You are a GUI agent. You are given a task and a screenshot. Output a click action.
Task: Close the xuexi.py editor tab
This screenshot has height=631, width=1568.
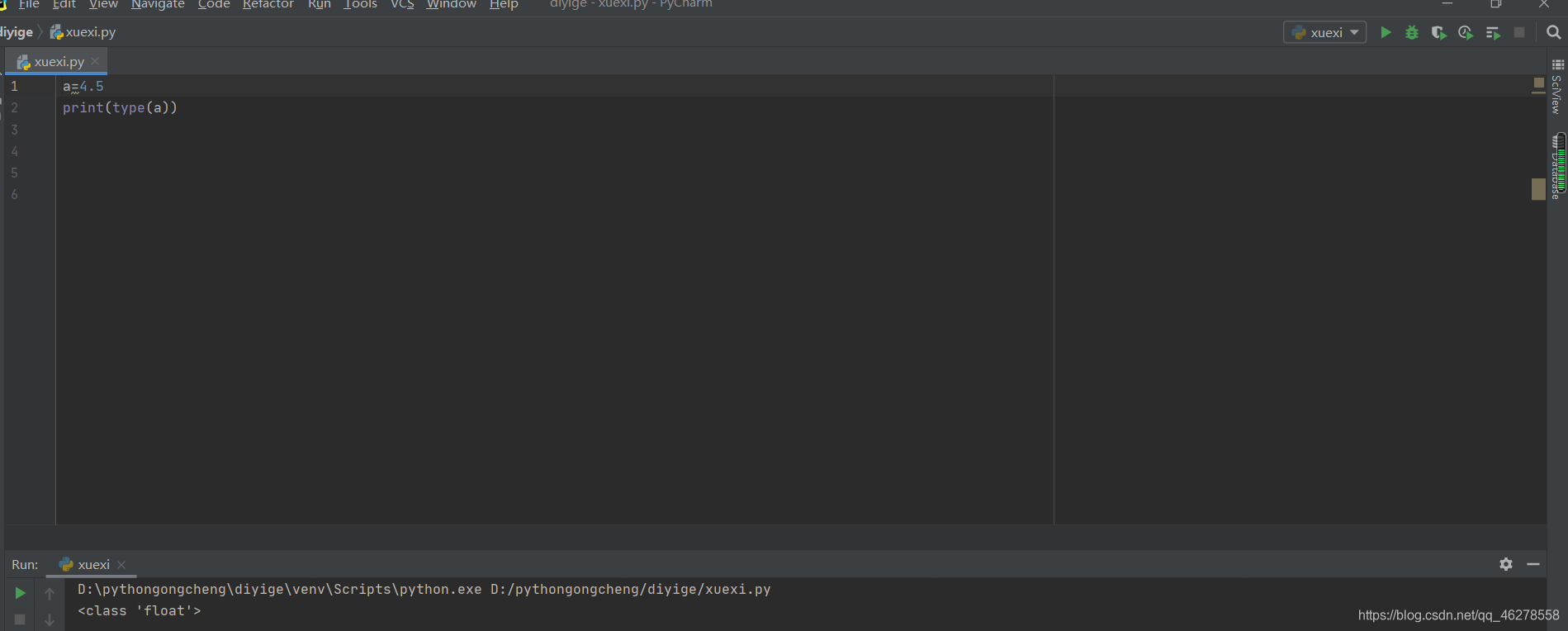96,61
